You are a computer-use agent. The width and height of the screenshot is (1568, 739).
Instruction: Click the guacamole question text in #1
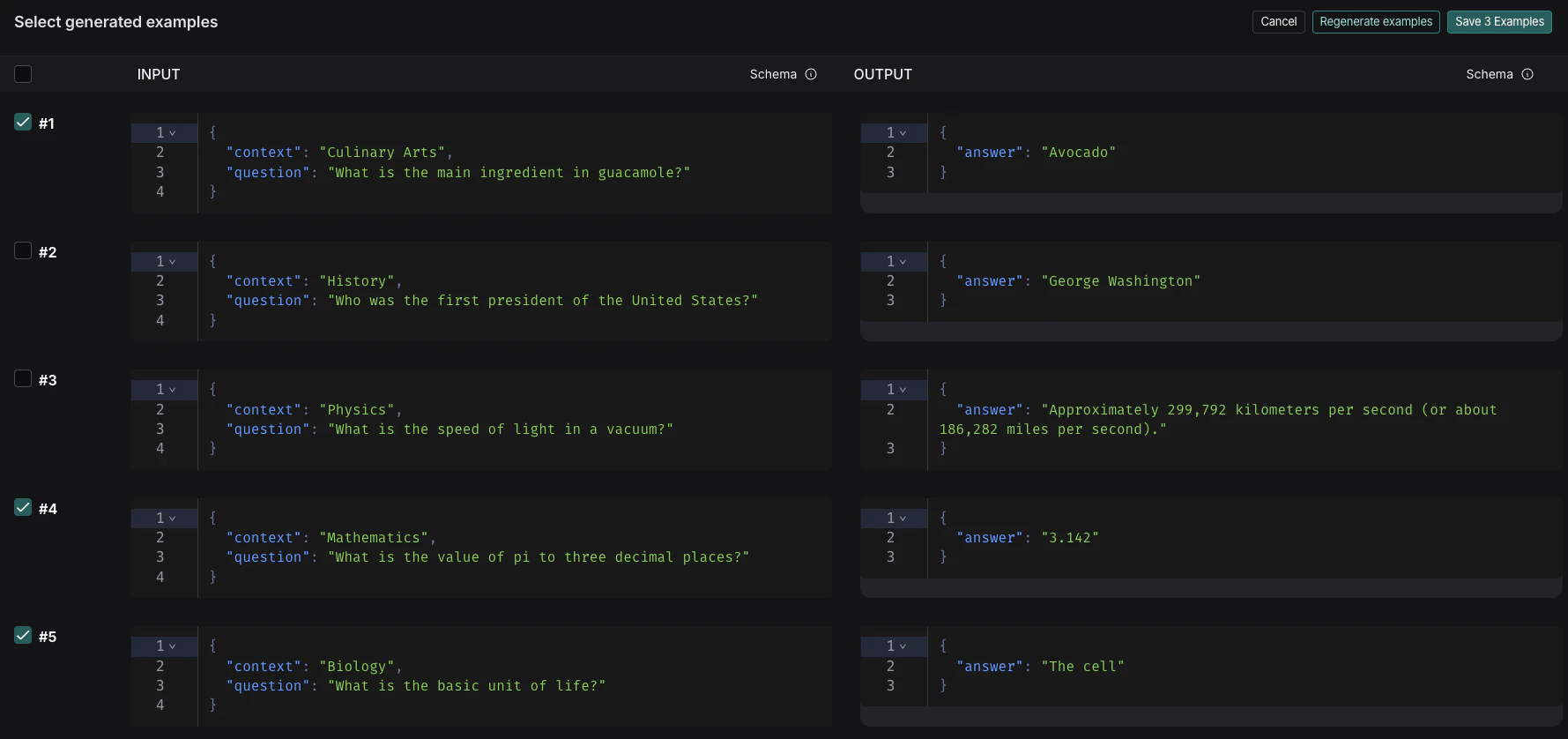pos(509,173)
